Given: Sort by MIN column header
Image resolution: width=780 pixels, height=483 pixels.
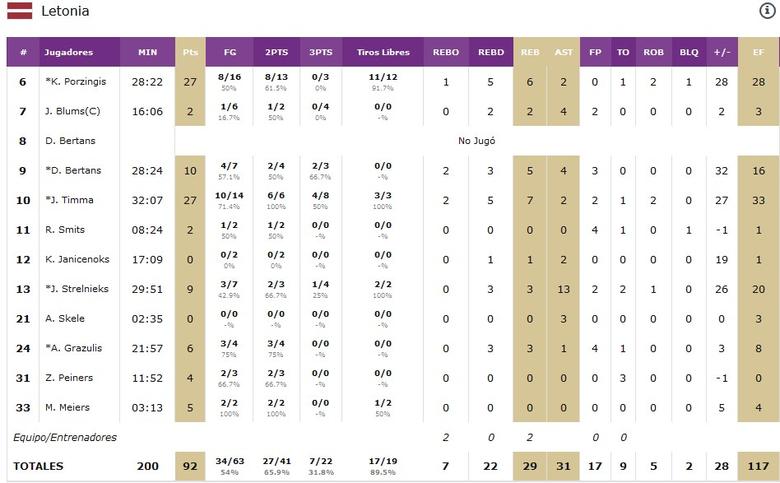Looking at the screenshot, I should 147,52.
